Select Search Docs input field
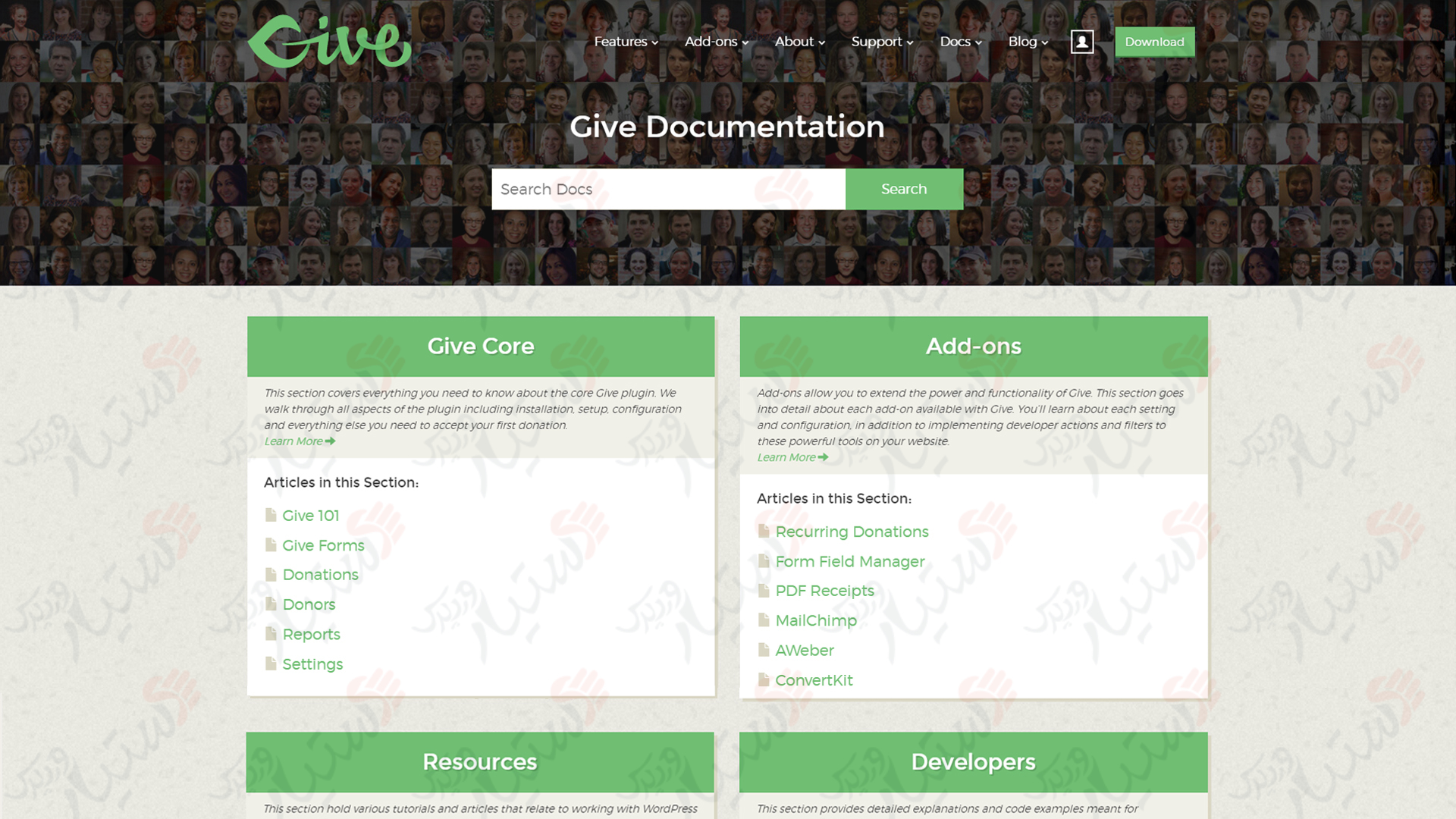 click(x=668, y=189)
